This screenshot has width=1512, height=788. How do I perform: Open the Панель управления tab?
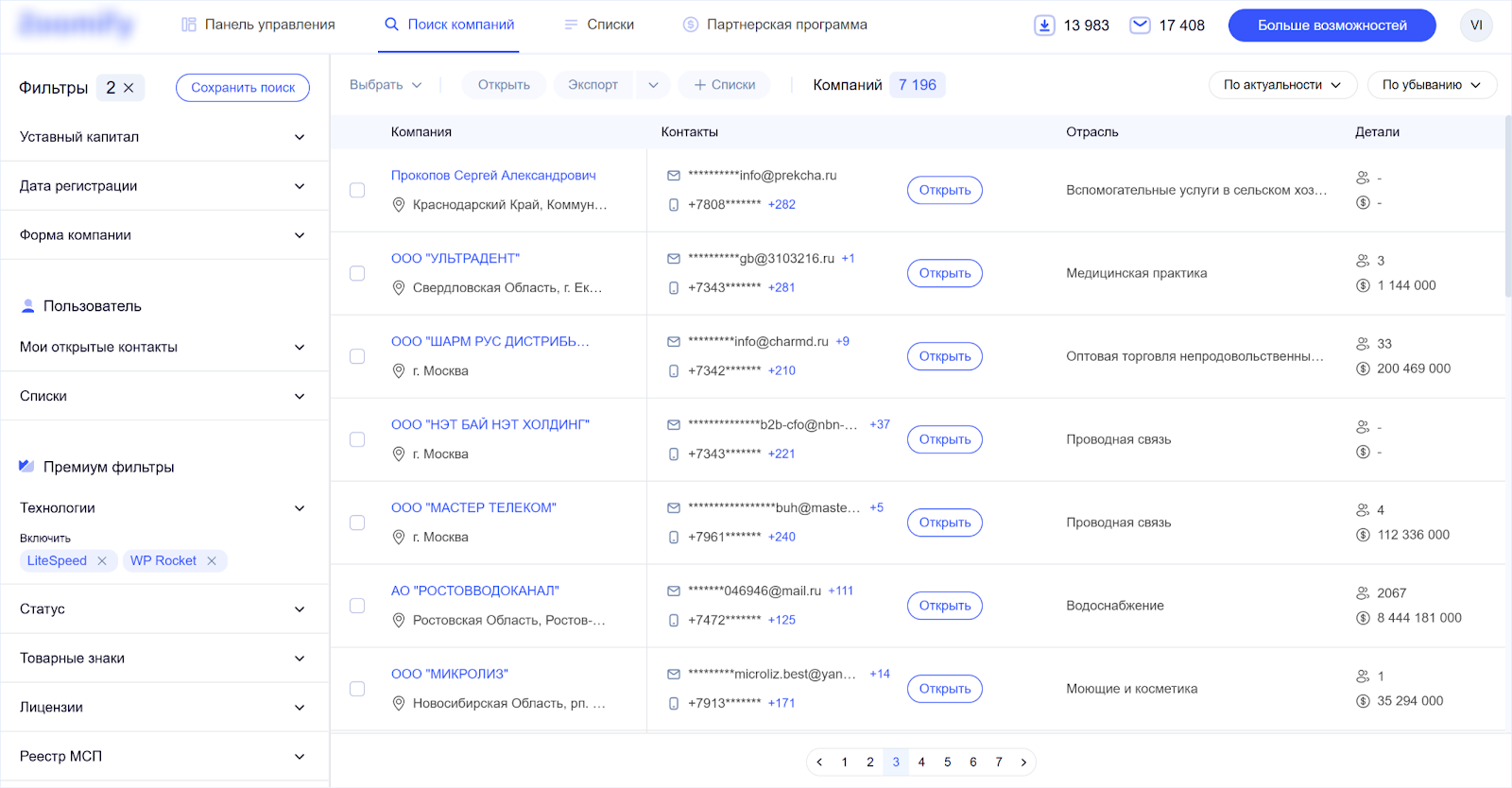coord(258,25)
